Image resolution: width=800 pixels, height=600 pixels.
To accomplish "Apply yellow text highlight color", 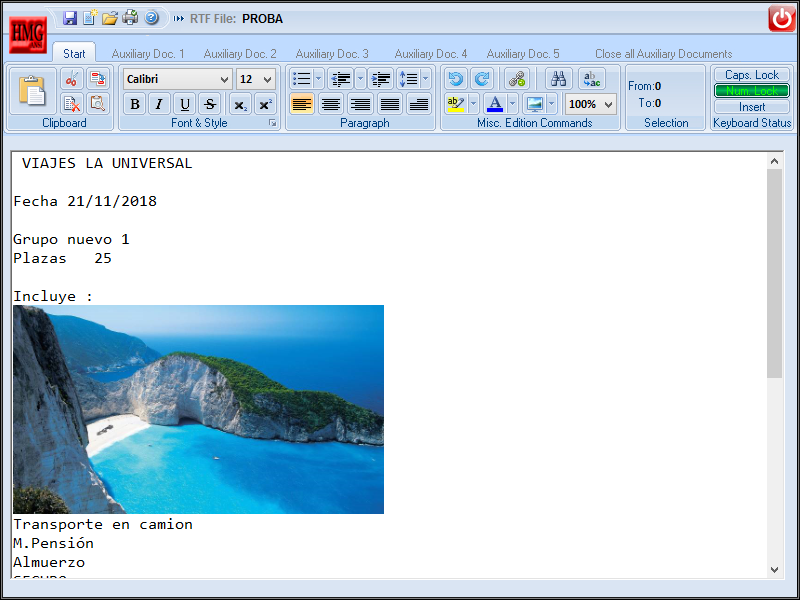I will tap(456, 104).
